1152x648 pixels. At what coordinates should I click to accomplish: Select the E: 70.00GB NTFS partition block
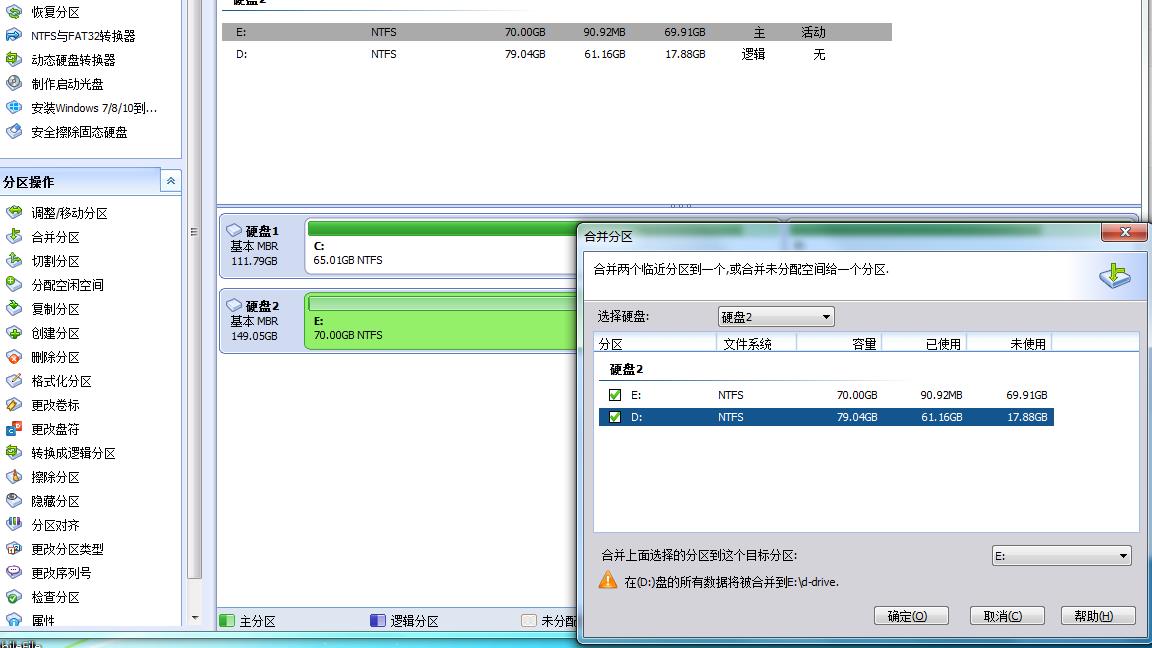pos(441,322)
